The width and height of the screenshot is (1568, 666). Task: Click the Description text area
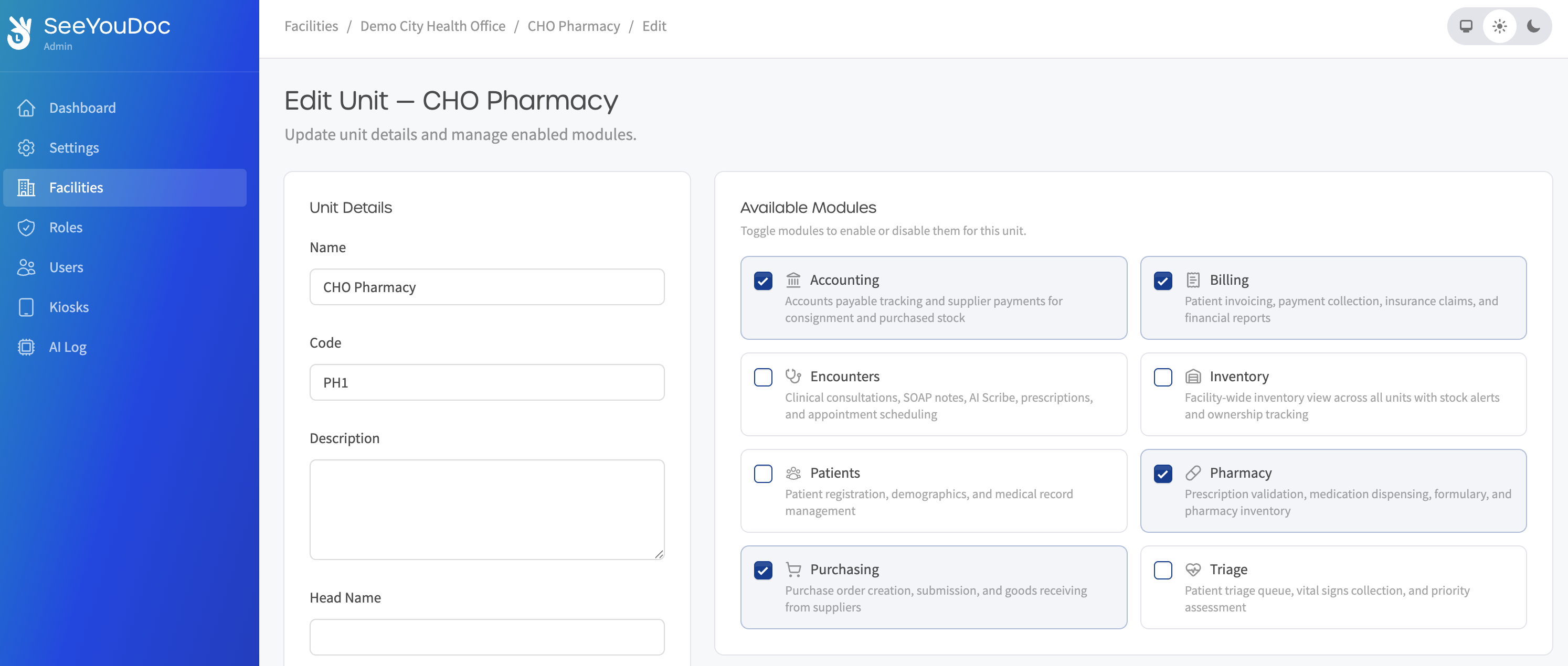(486, 509)
